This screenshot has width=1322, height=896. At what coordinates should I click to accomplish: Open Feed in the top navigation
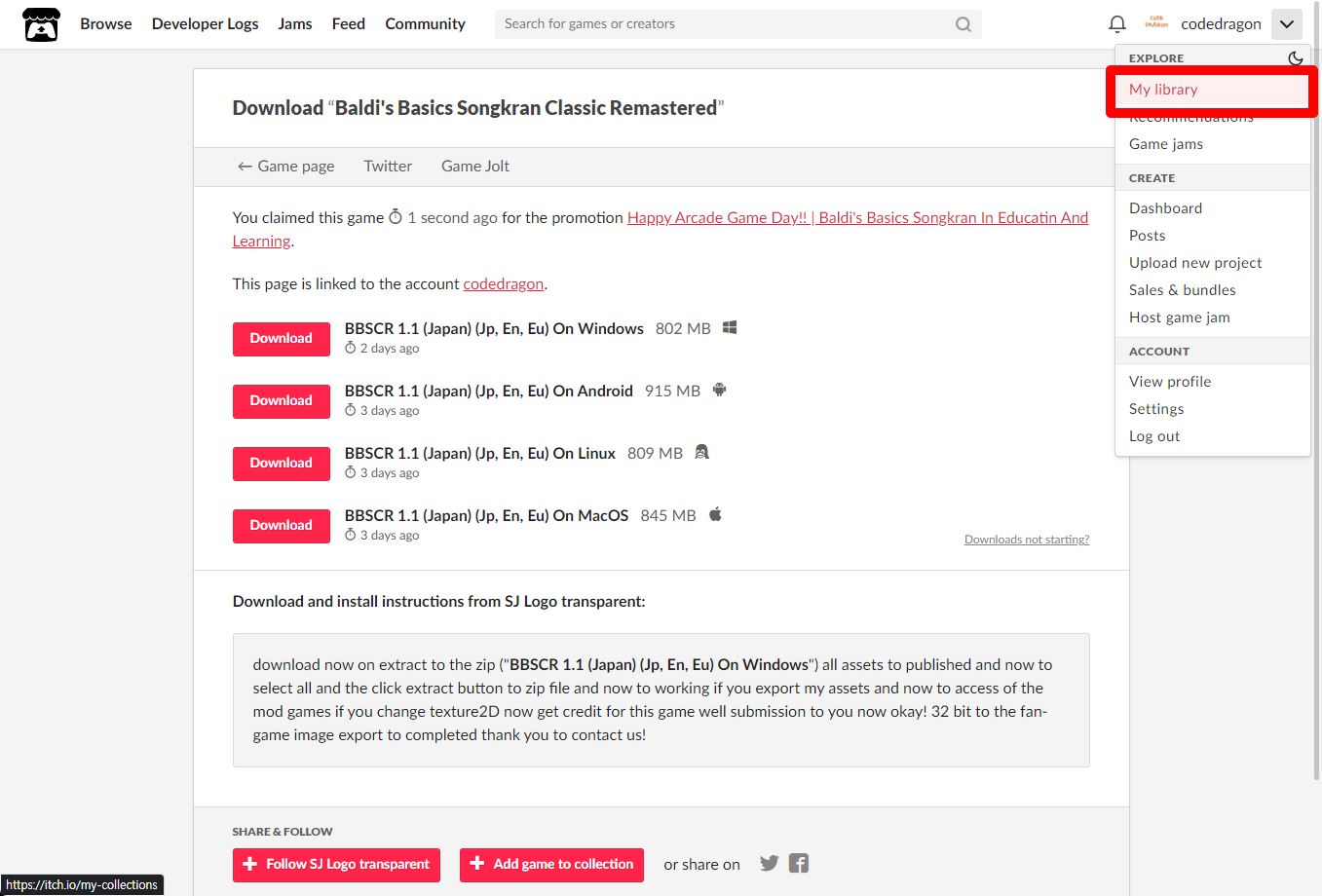pyautogui.click(x=349, y=24)
